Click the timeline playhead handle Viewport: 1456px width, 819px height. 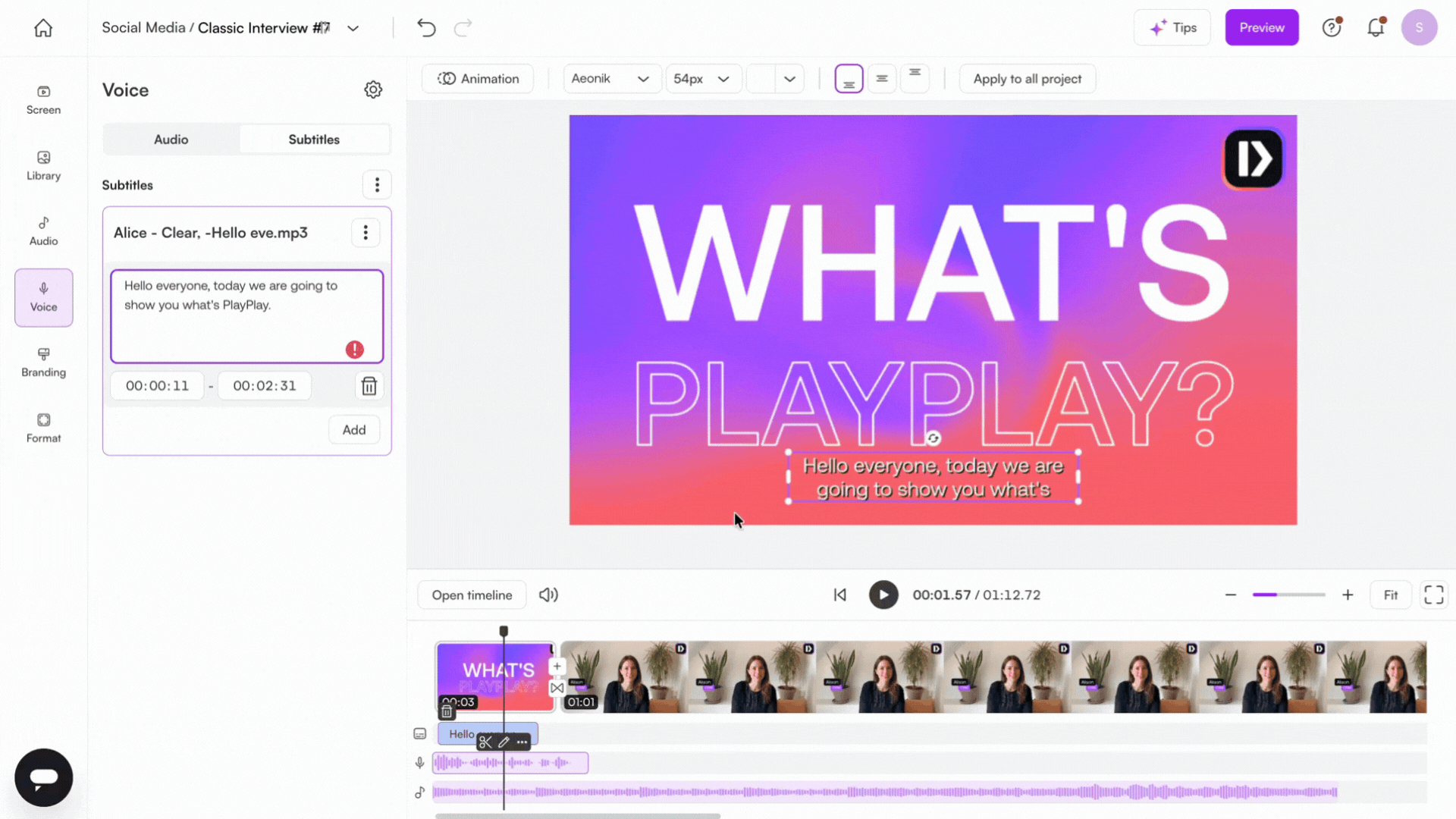pos(504,631)
